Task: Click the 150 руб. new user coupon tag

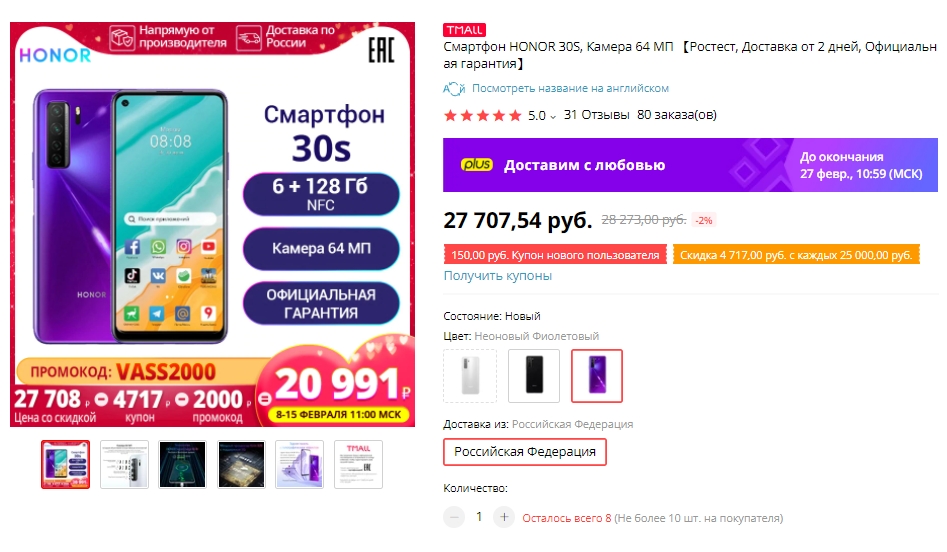Action: [x=555, y=255]
